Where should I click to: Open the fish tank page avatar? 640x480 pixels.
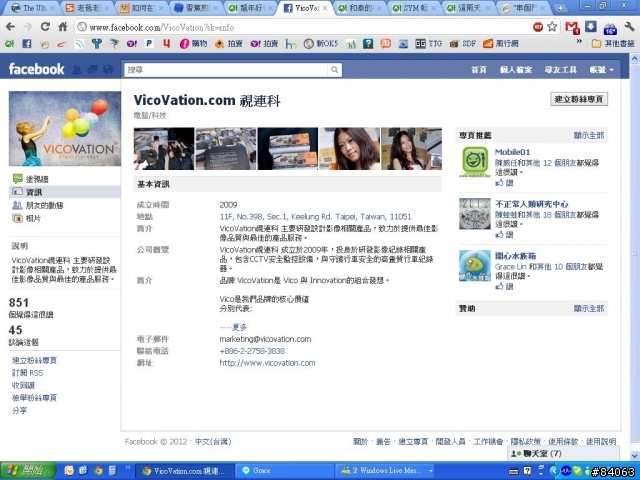point(475,266)
